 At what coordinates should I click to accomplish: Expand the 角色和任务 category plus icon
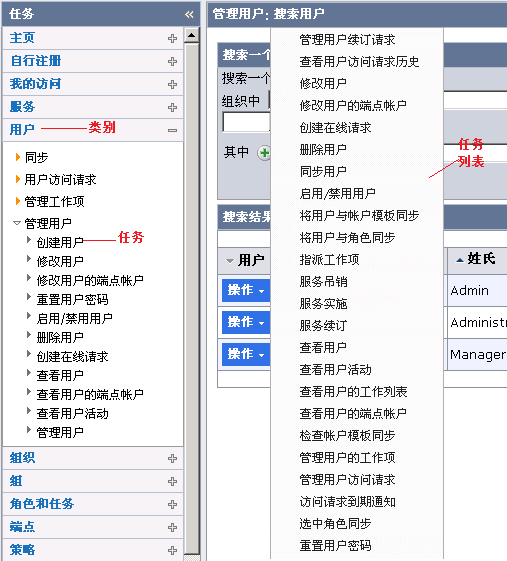pos(172,504)
